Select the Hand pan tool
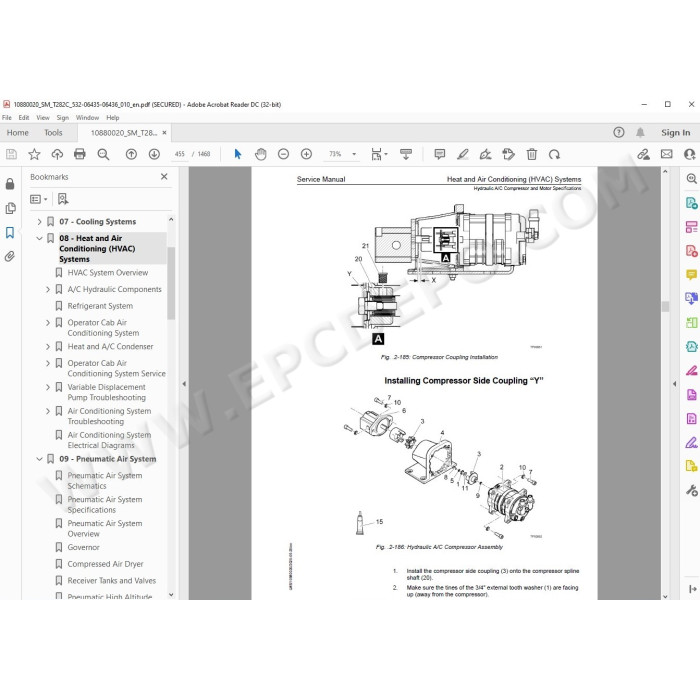 coord(260,154)
